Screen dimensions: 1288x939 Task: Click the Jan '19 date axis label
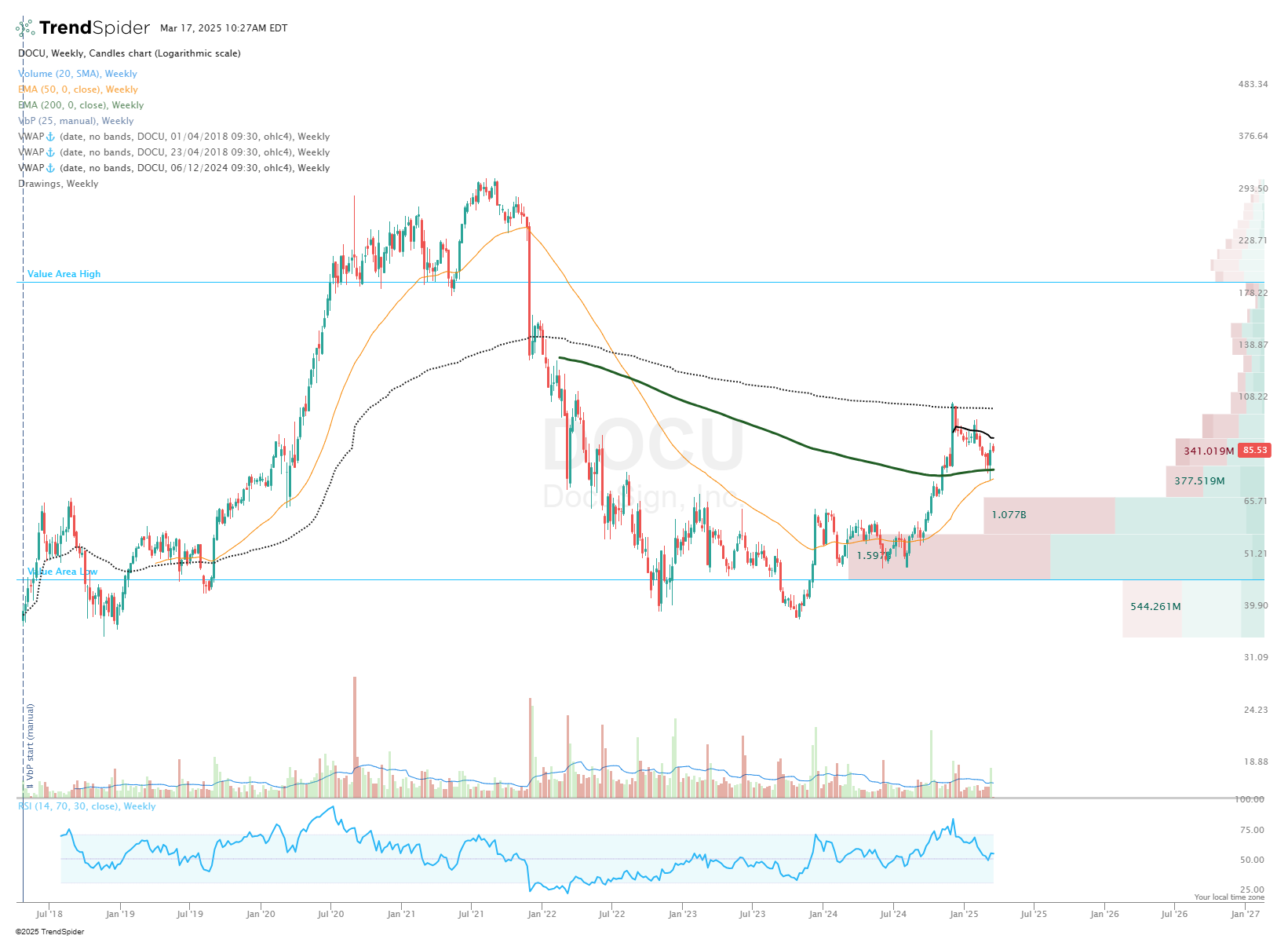pyautogui.click(x=119, y=914)
